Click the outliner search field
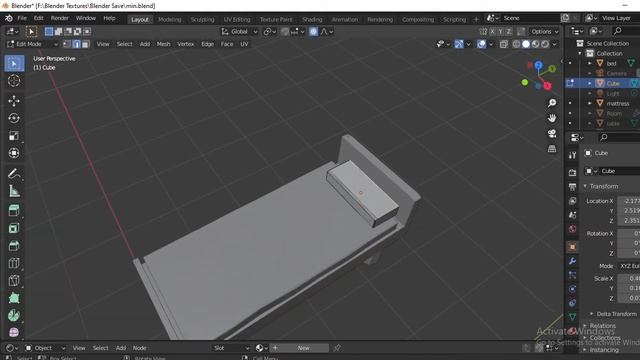 [x=626, y=31]
